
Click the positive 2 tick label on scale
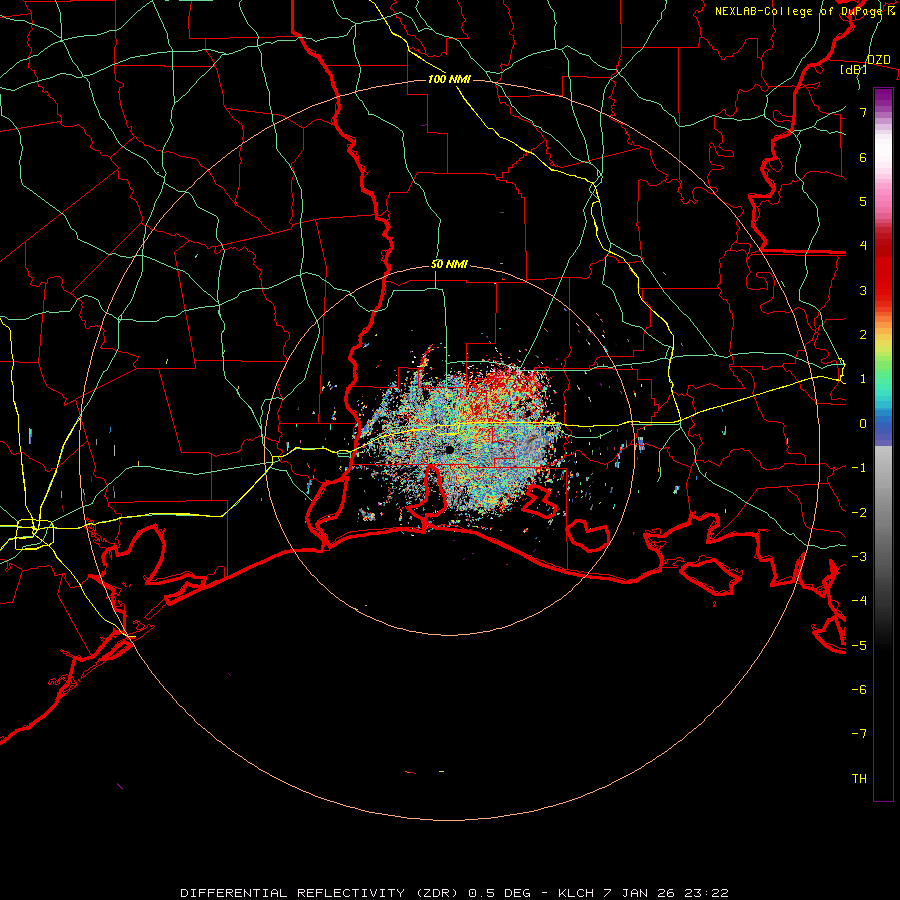pyautogui.click(x=863, y=335)
